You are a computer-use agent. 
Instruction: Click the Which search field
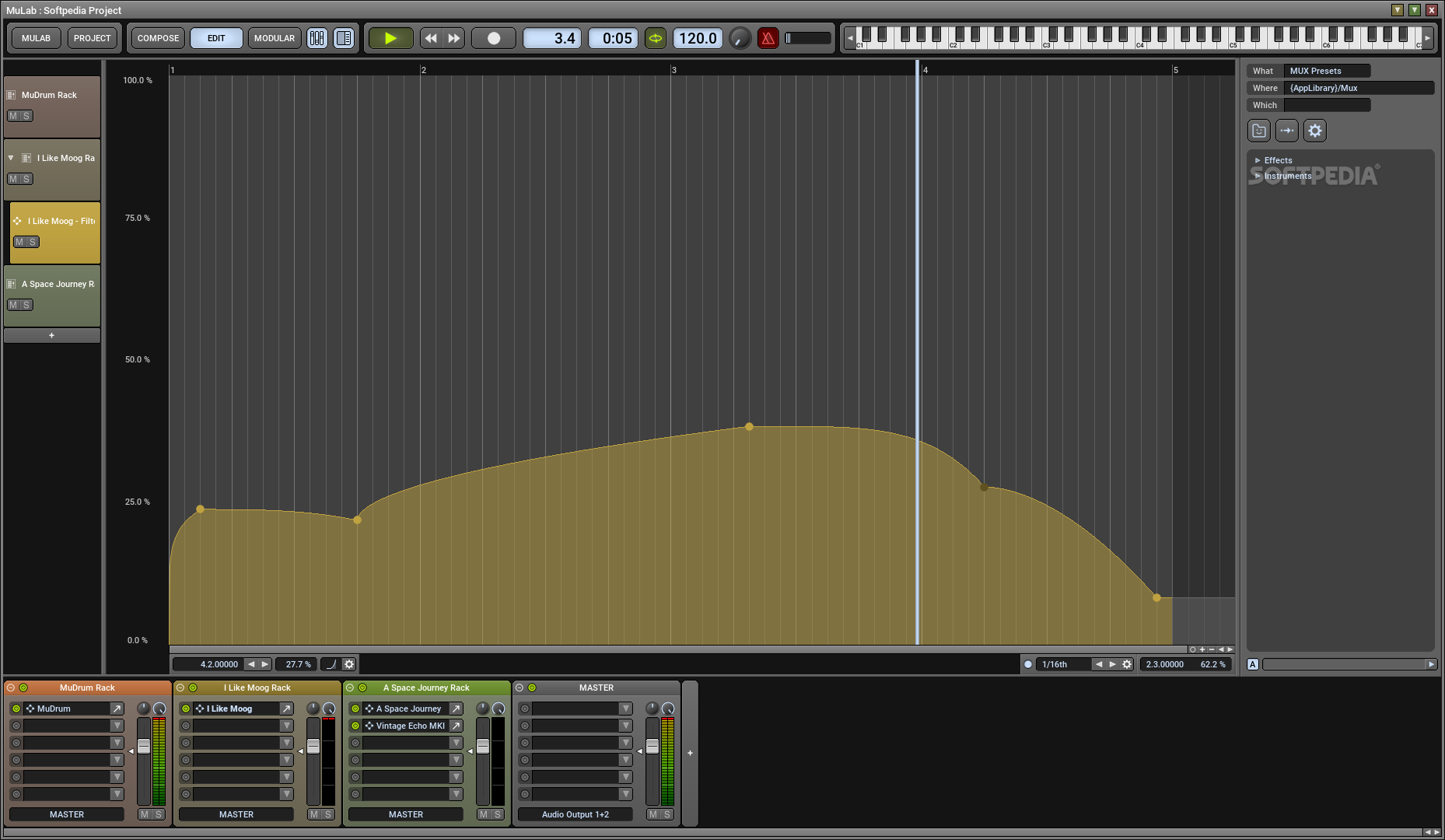tap(1327, 105)
